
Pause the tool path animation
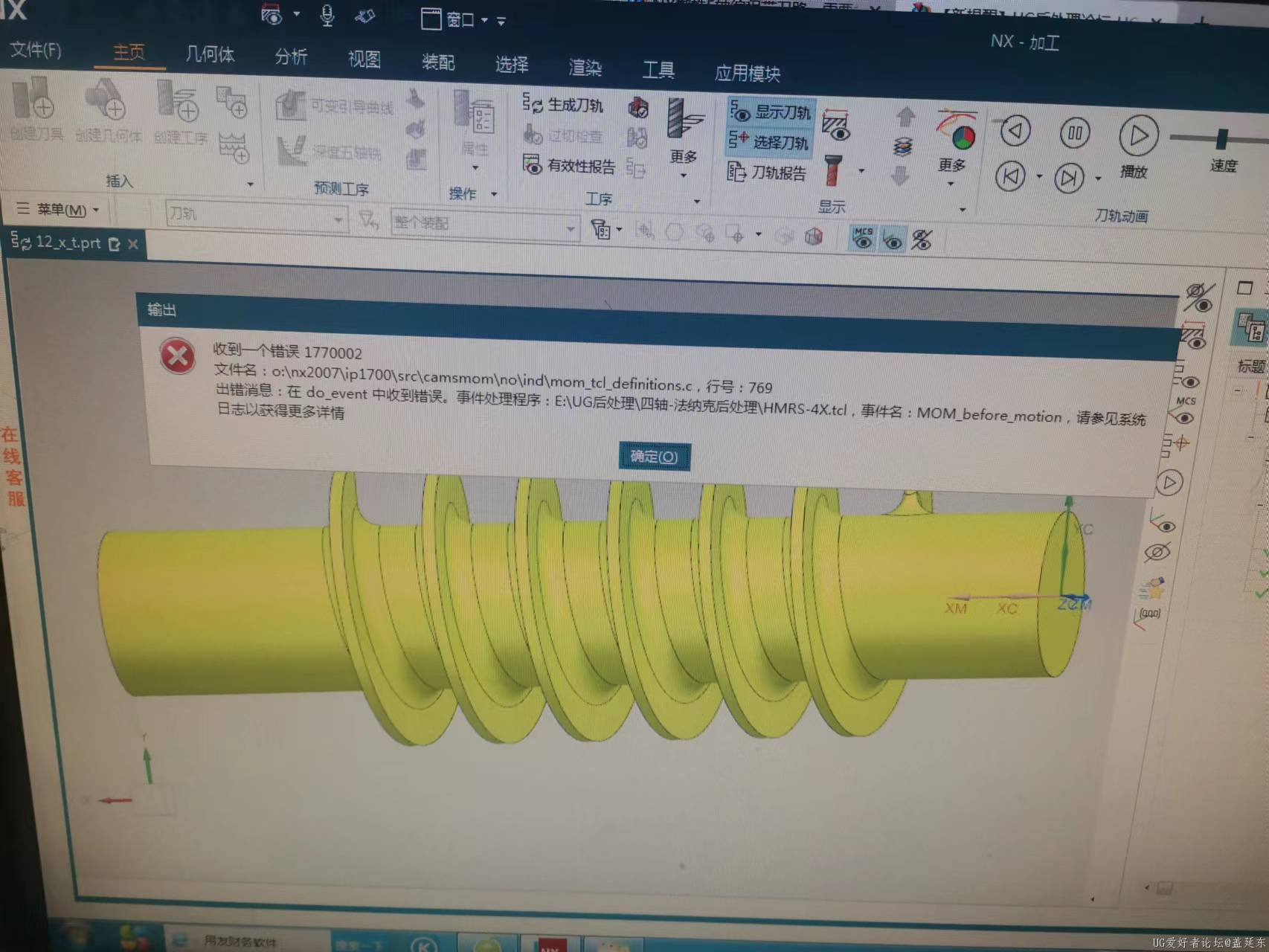coord(1075,134)
